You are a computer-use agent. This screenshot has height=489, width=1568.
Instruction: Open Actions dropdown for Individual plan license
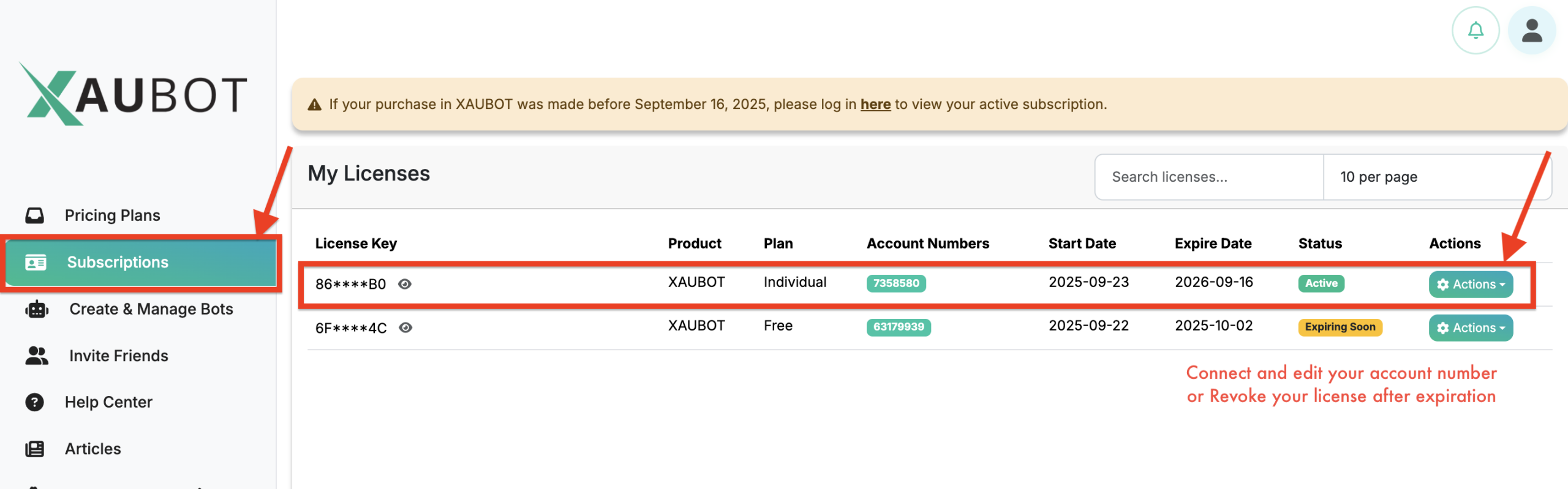(1470, 284)
